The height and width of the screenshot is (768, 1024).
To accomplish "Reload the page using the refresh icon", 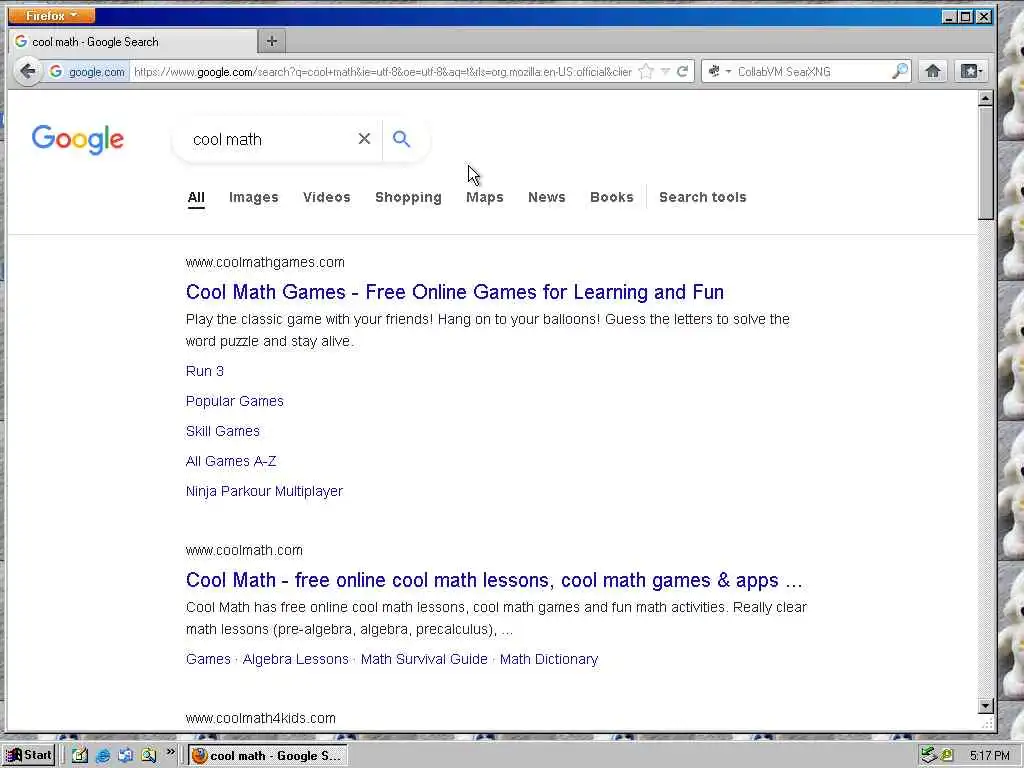I will (x=682, y=72).
